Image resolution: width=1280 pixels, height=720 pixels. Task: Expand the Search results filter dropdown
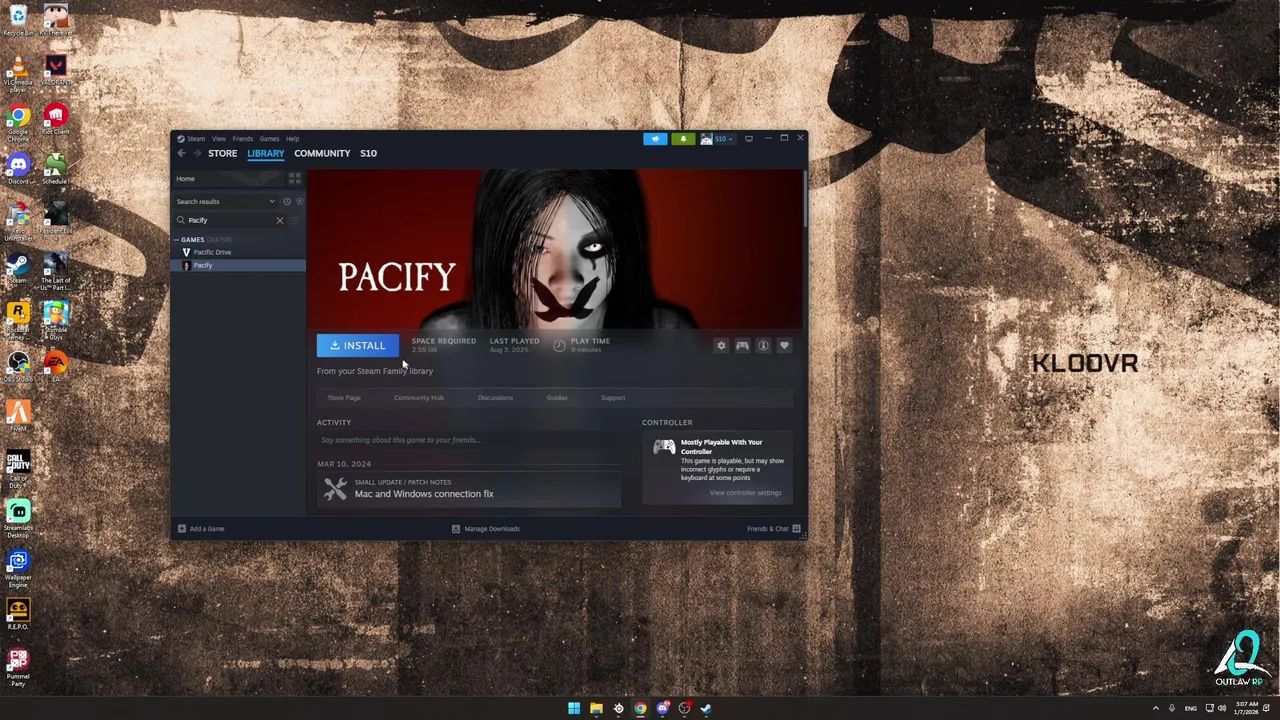[225, 201]
